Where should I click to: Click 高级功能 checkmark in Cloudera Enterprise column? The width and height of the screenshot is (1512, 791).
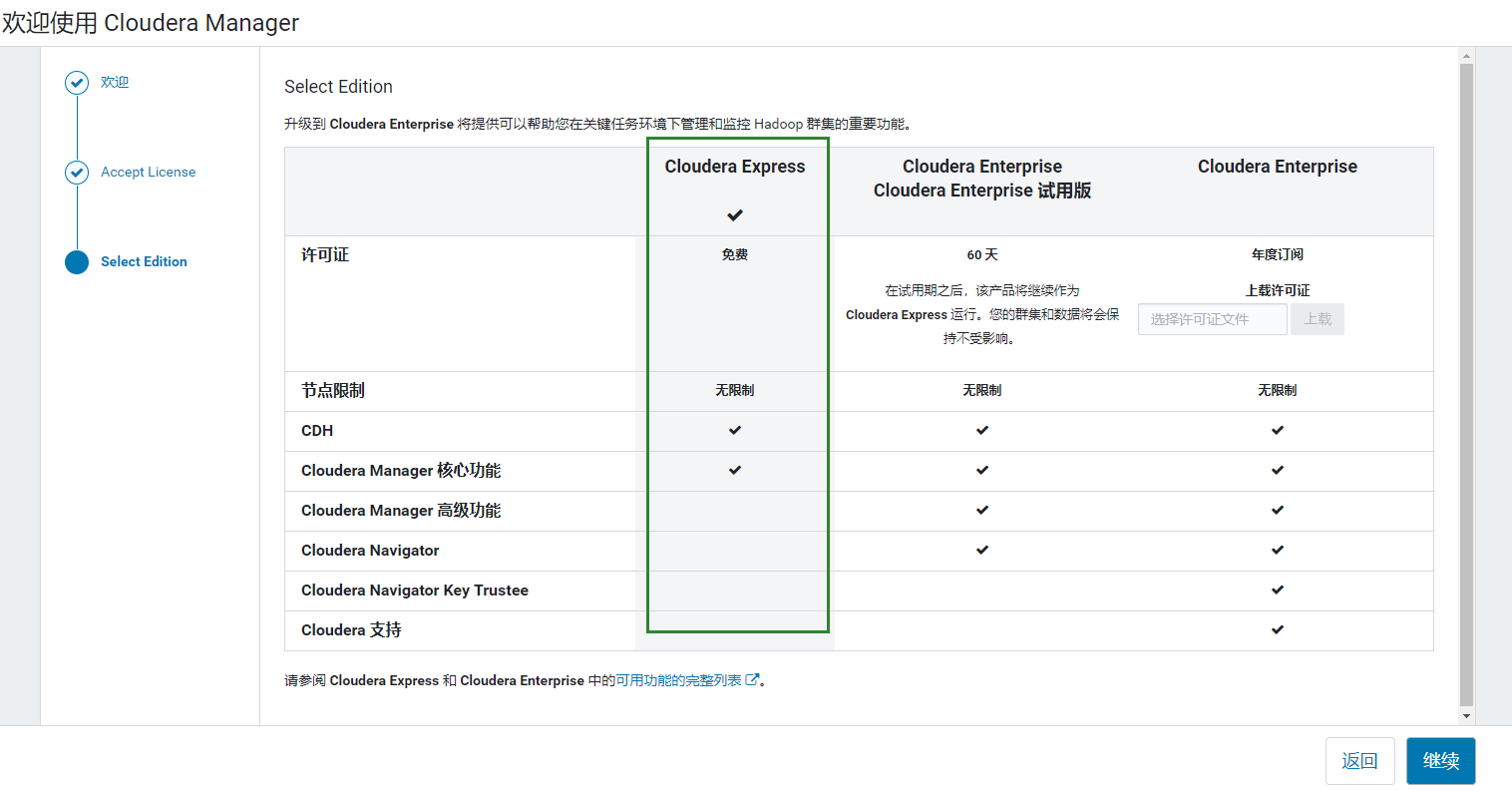[1278, 510]
